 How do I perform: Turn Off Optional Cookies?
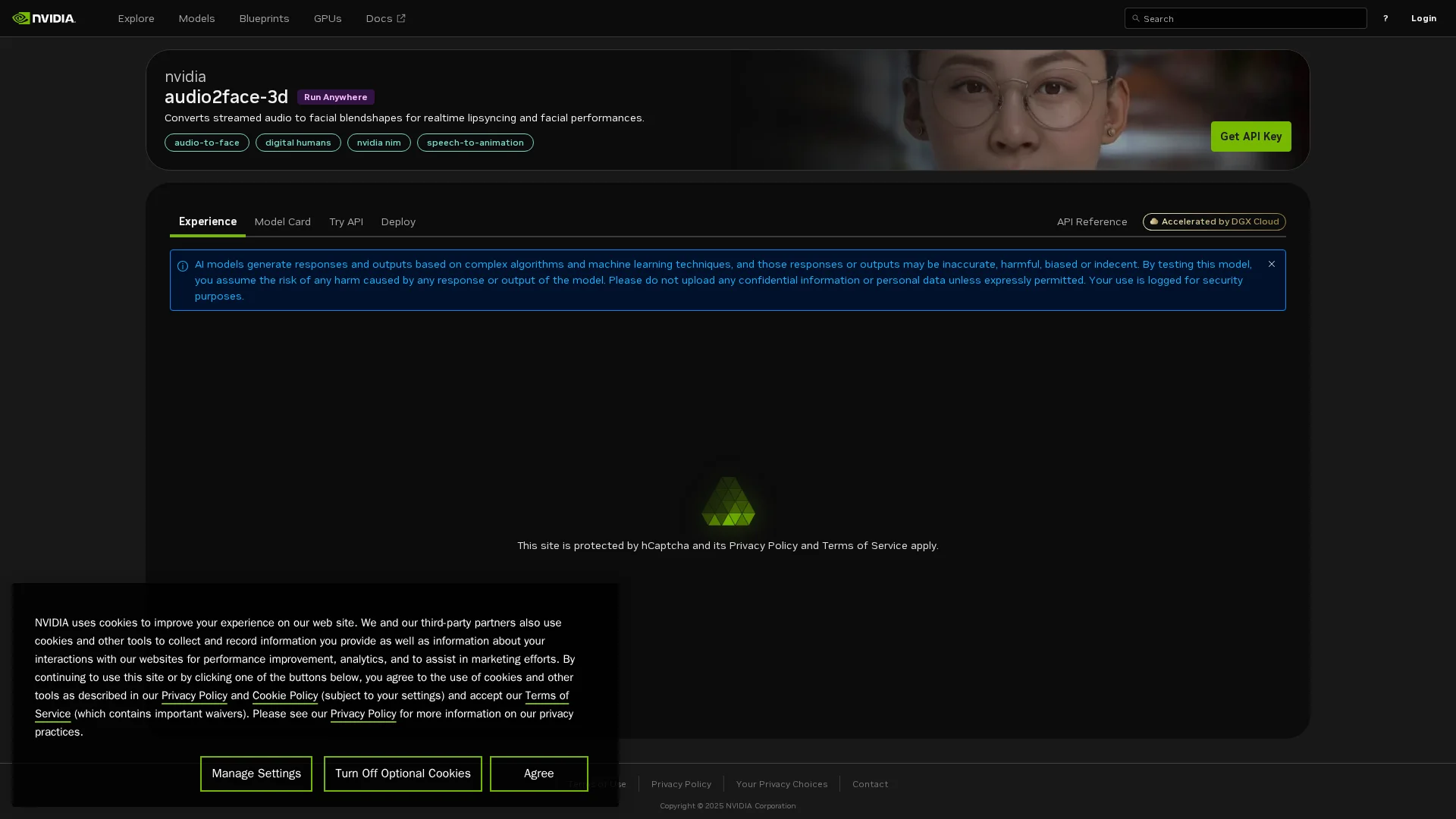tap(403, 773)
